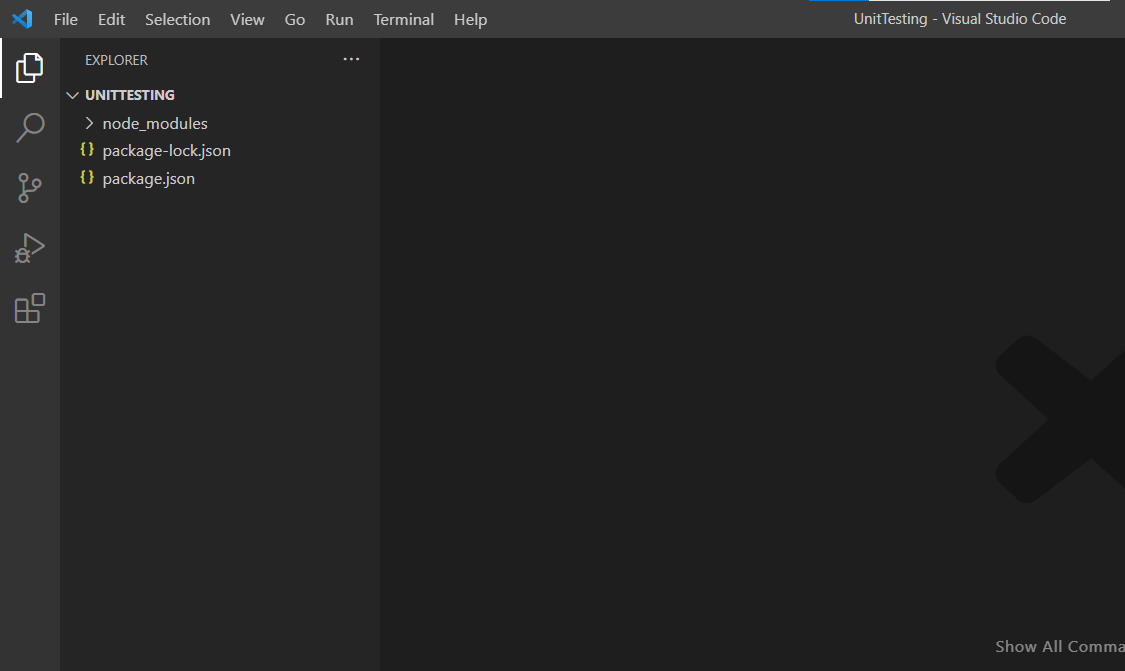Screen dimensions: 1125x671
Task: Open the Run and Debug view
Action: tap(29, 248)
